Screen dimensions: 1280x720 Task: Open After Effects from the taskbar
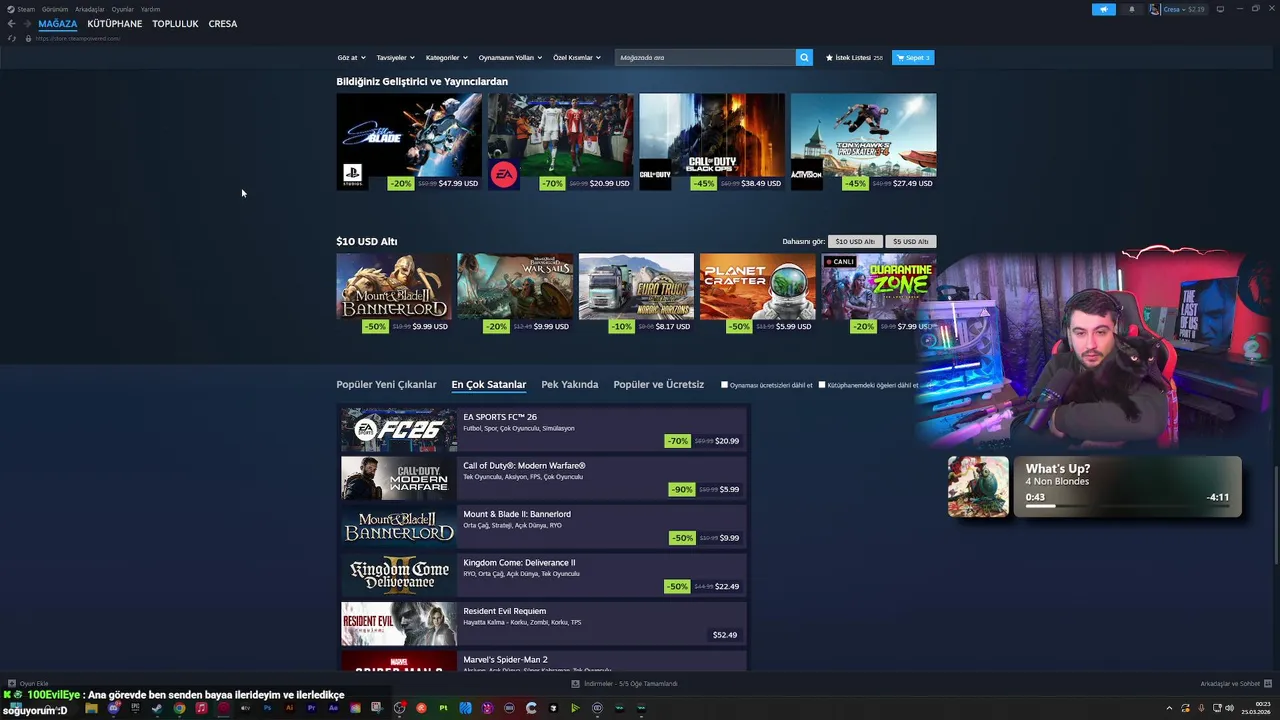[333, 708]
